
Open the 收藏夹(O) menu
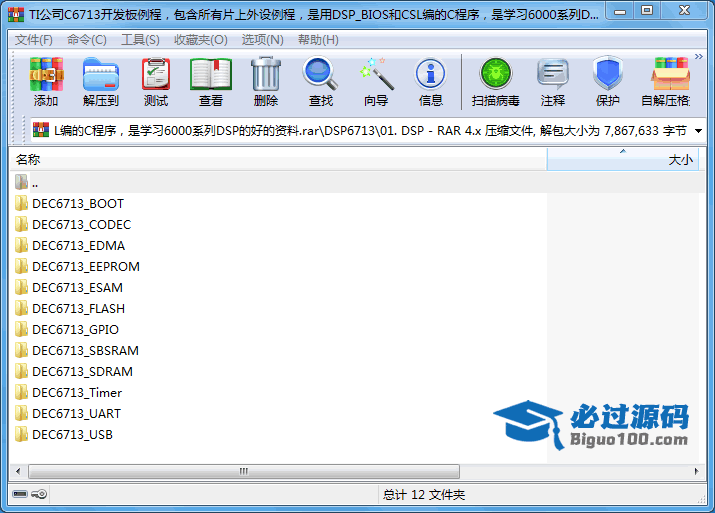201,40
